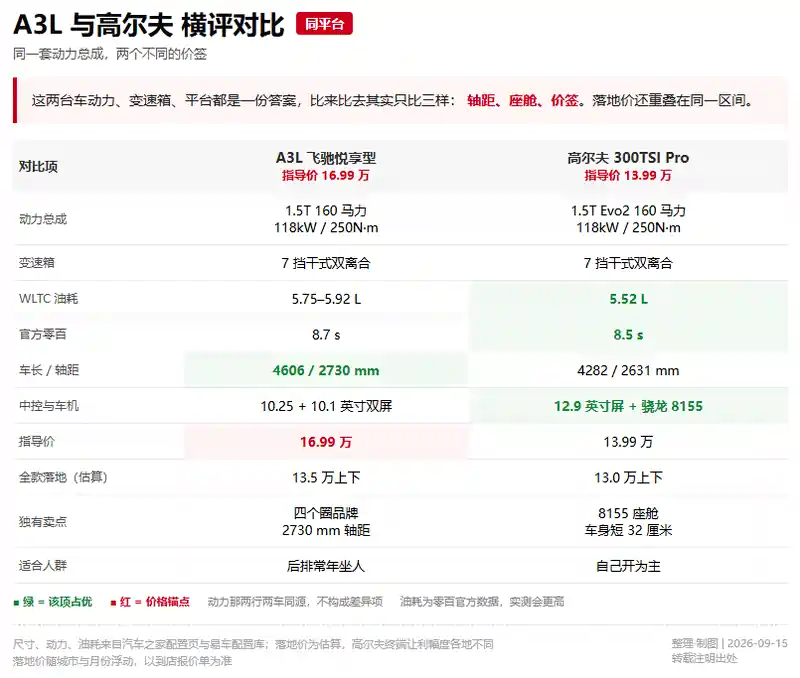Click the 对比项 header cell
Image resolution: width=800 pixels, height=678 pixels.
[38, 166]
